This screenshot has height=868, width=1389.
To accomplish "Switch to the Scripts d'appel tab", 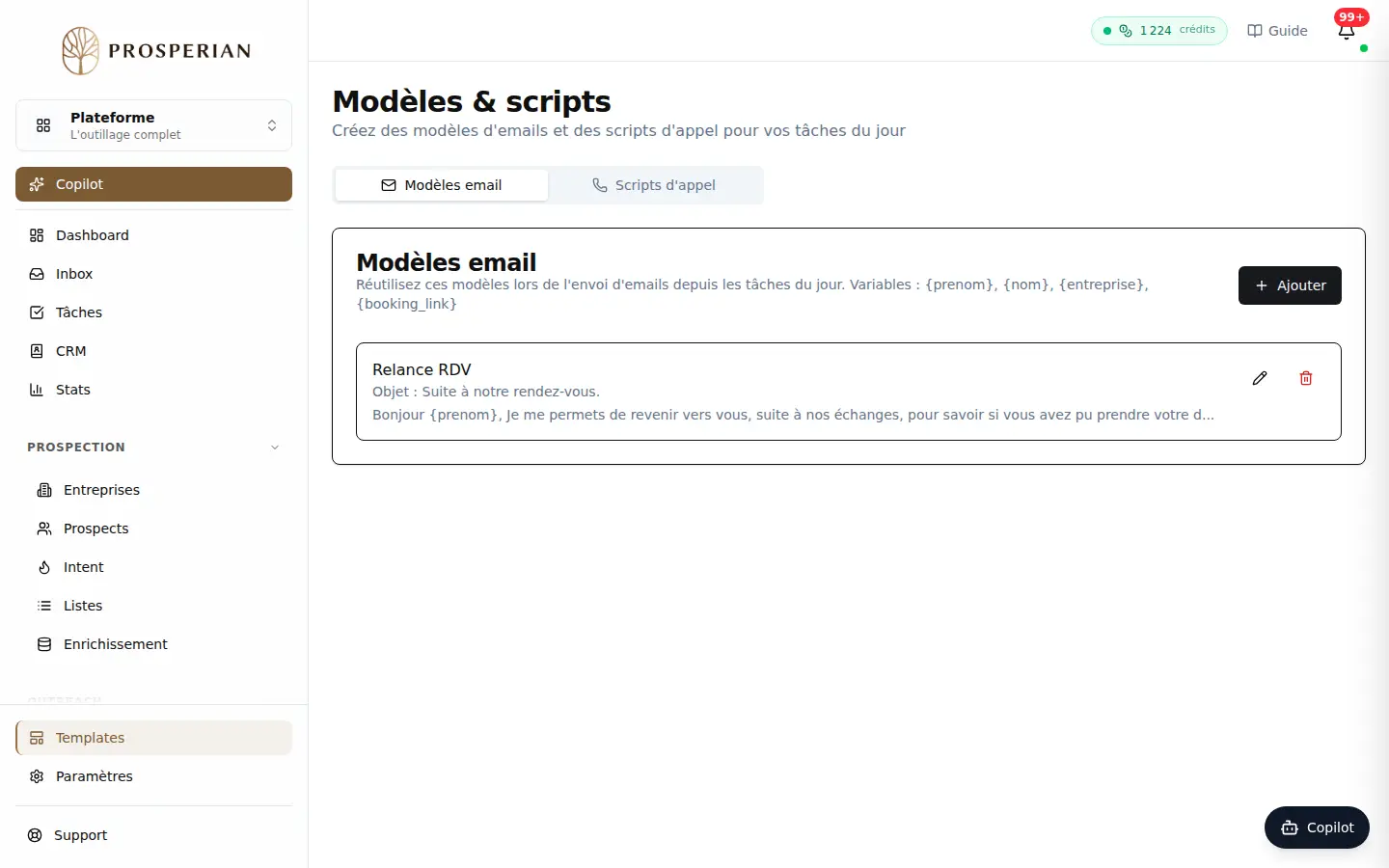I will pos(654,185).
